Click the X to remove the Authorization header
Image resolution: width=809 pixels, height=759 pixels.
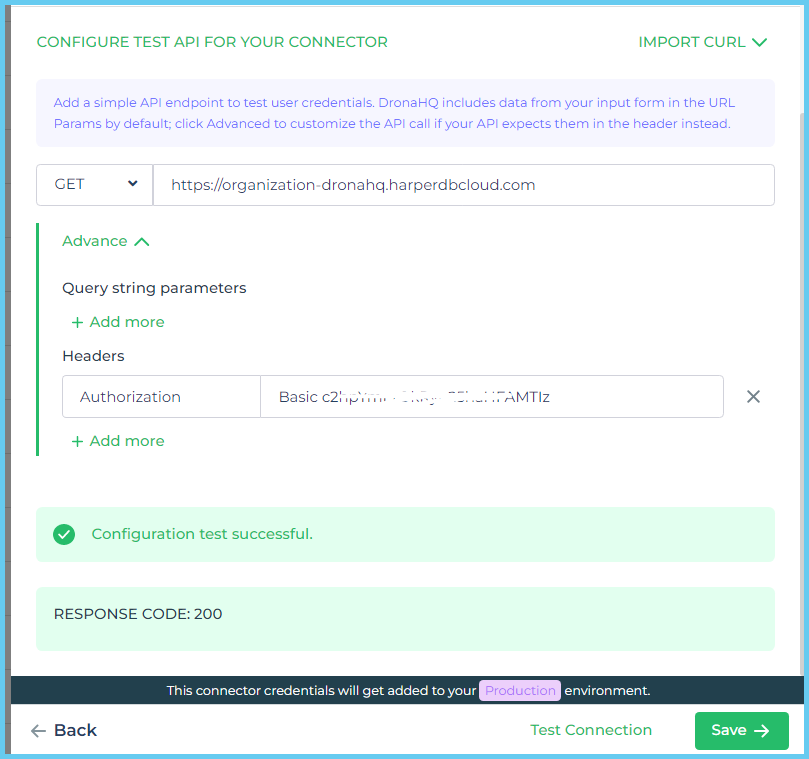tap(753, 396)
